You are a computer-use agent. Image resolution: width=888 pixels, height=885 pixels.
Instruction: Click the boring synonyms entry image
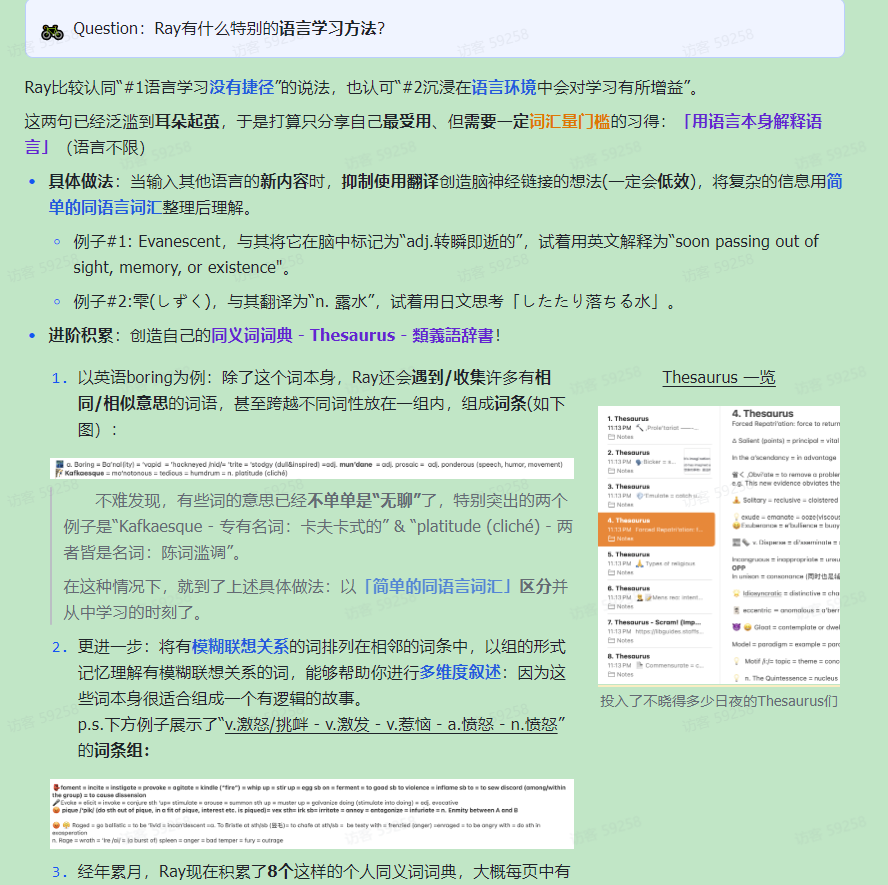[x=312, y=469]
